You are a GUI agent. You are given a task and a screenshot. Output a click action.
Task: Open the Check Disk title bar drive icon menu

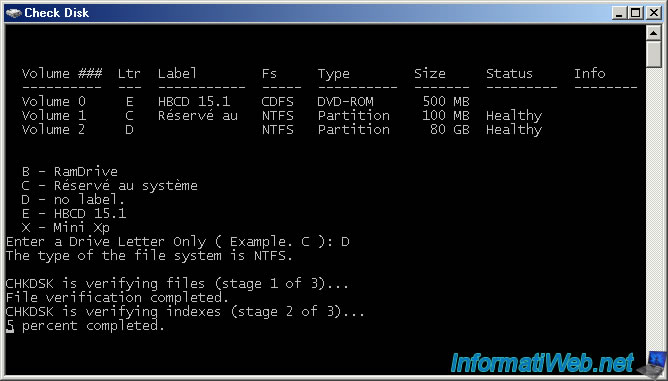(14, 13)
